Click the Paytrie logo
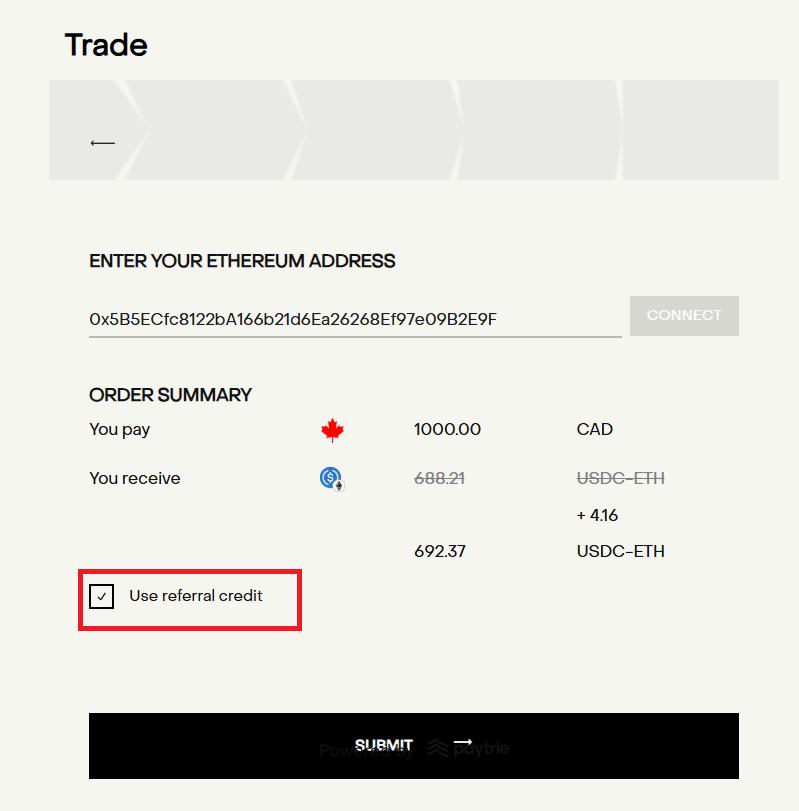 click(469, 748)
